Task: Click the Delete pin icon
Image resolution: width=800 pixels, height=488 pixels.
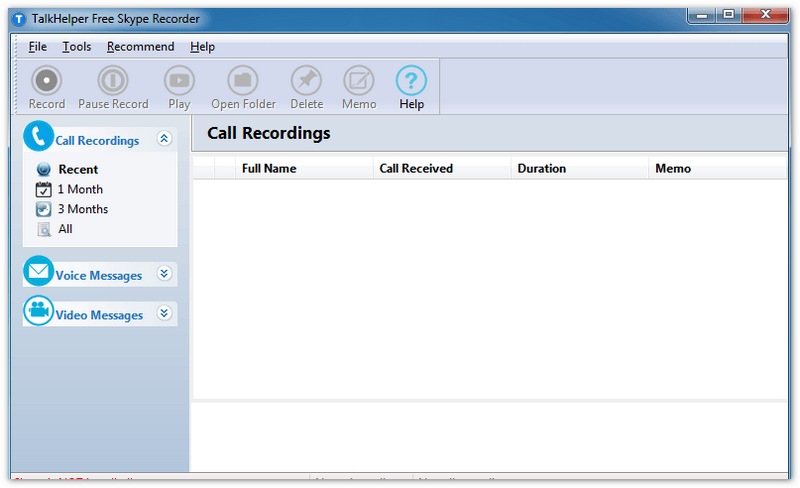Action: [306, 80]
